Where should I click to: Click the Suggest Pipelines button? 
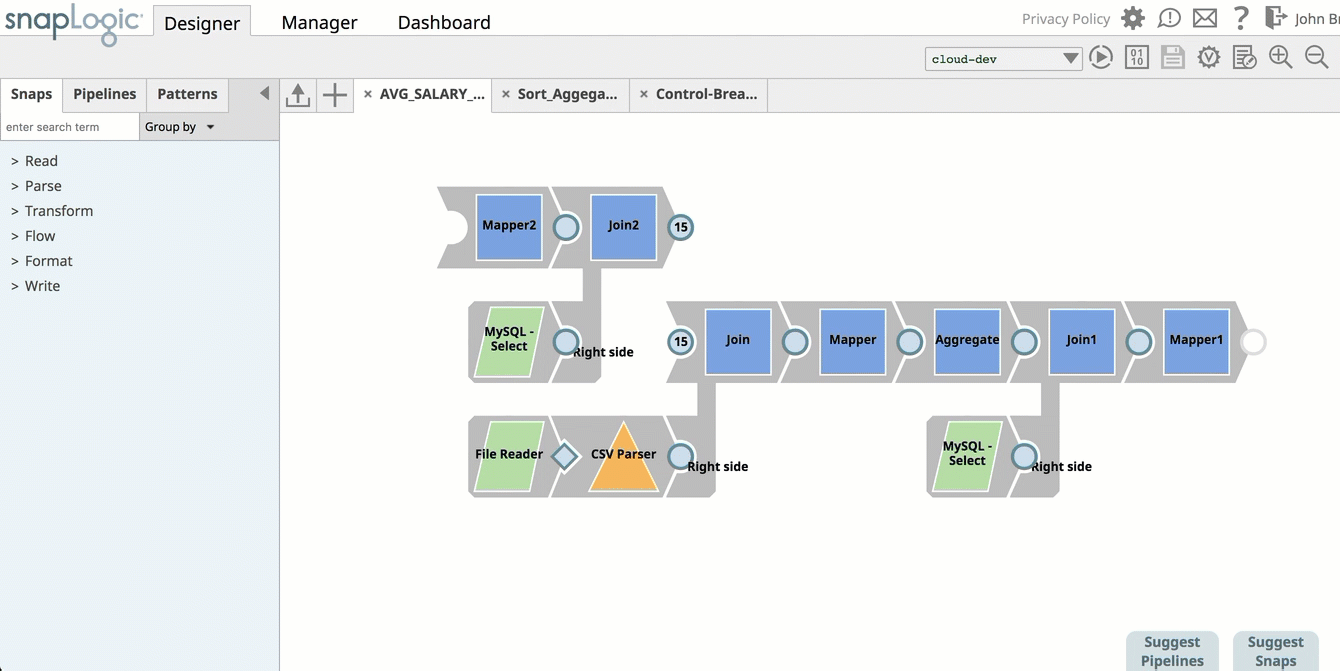[1172, 651]
